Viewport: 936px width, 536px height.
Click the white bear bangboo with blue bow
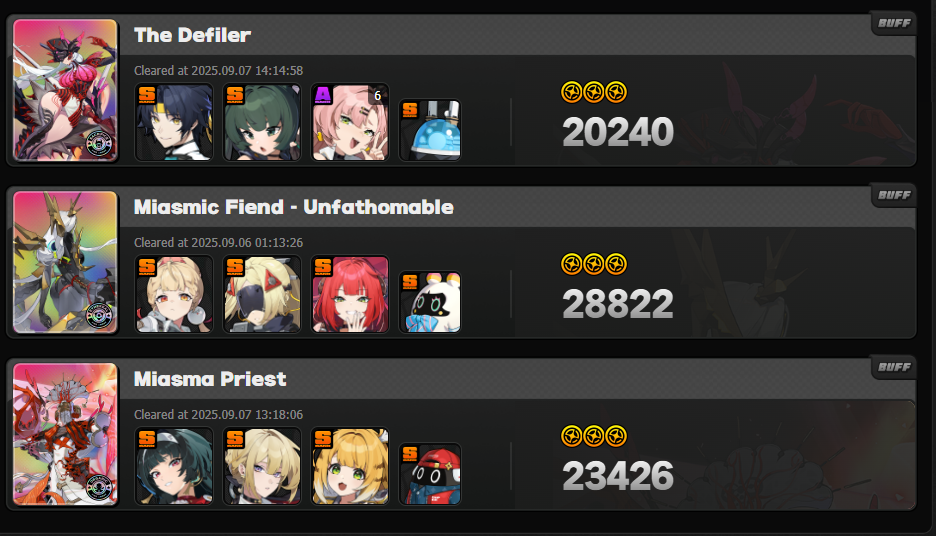point(430,302)
